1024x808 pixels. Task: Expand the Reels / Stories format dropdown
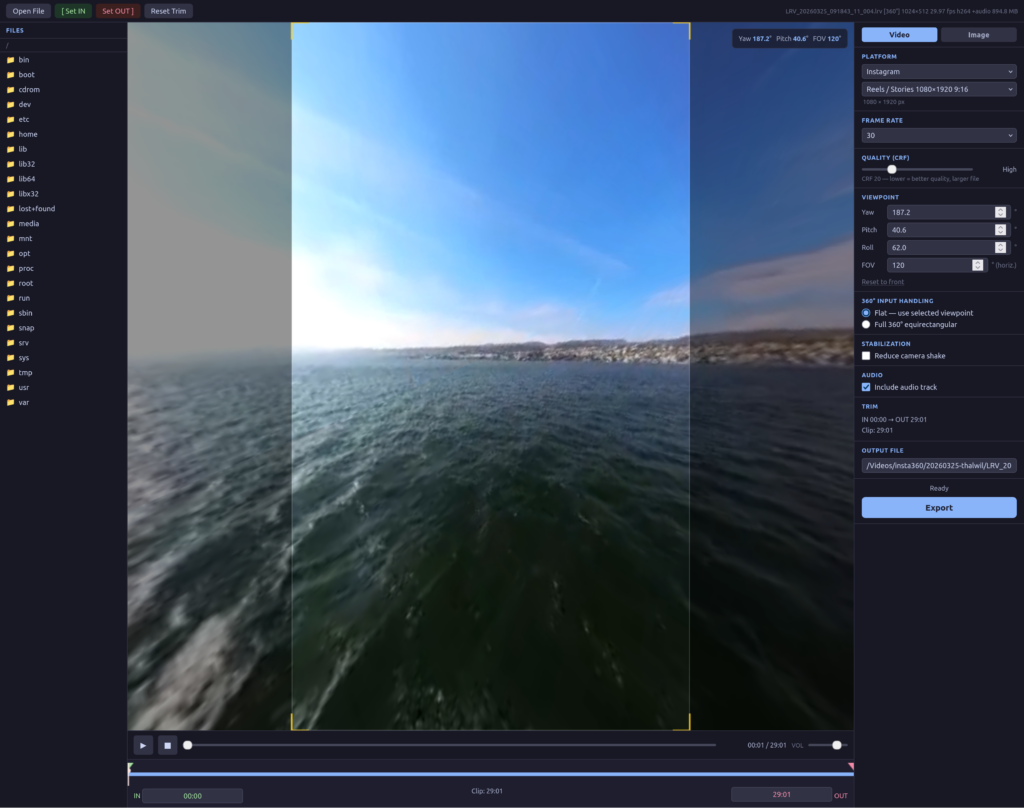point(939,89)
